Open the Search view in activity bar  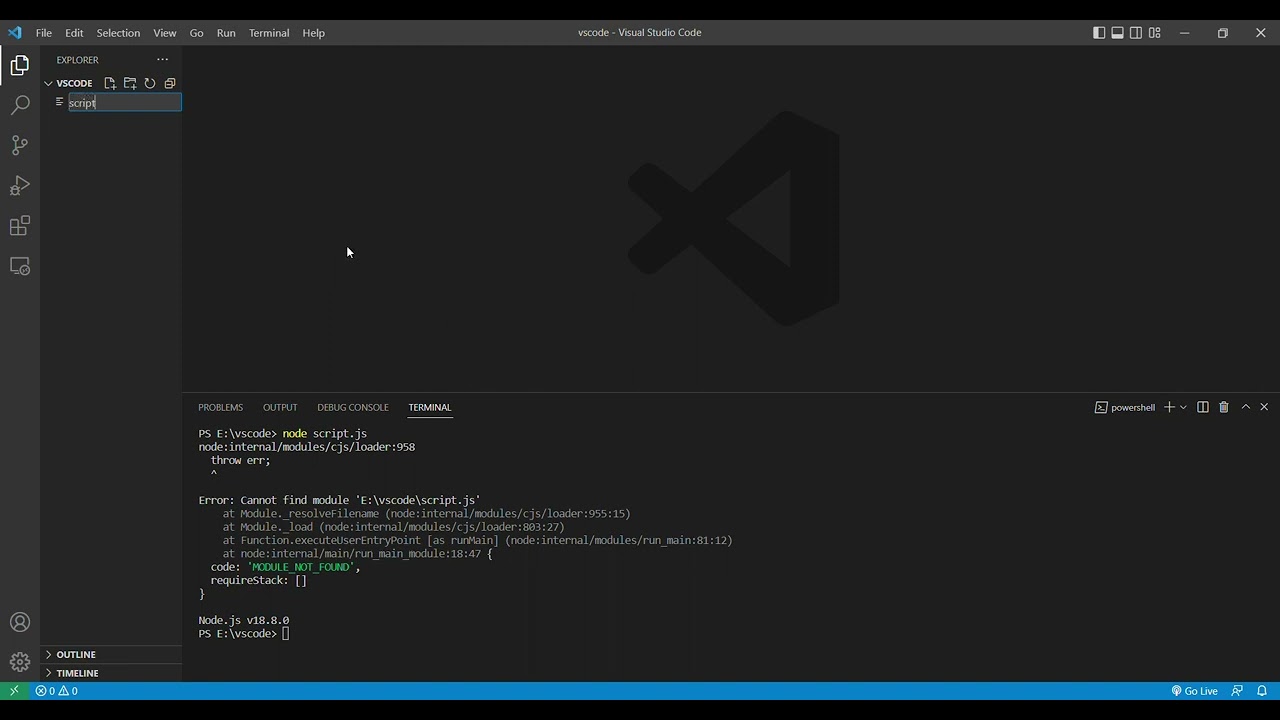point(20,105)
